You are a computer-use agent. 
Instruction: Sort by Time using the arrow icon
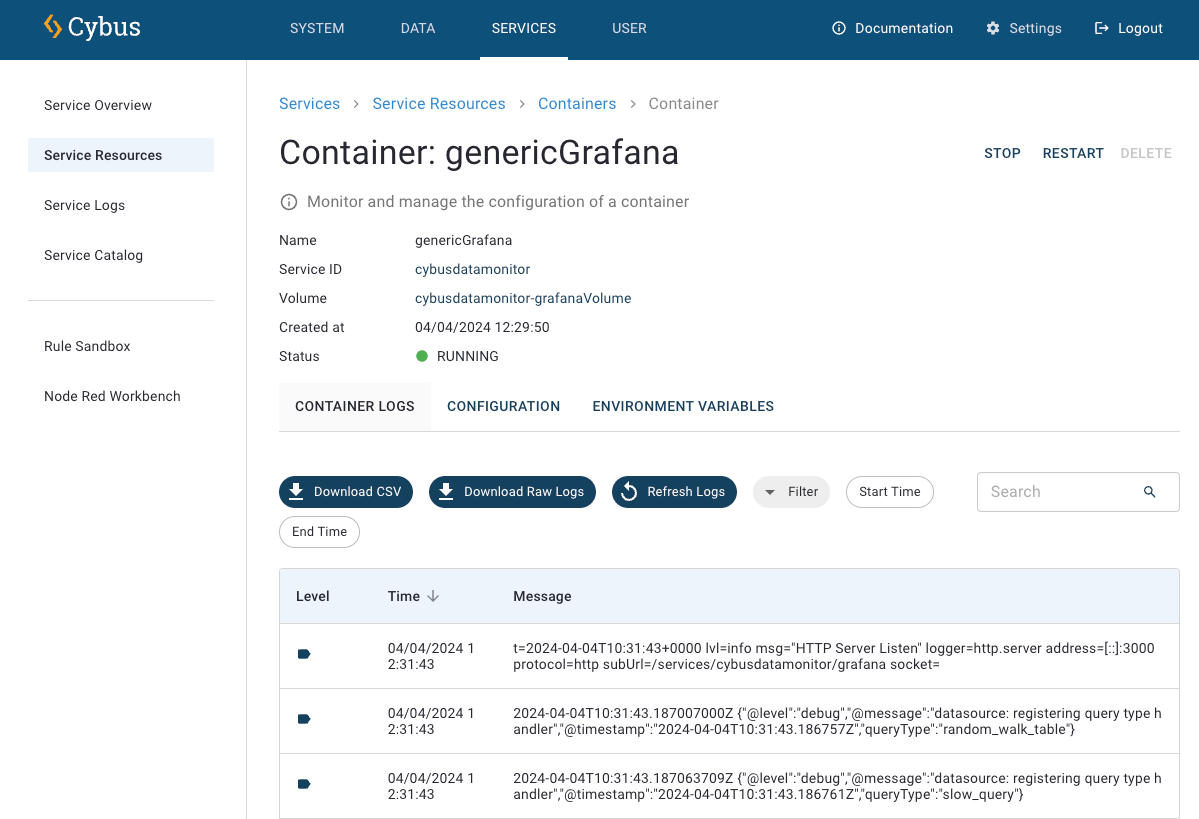pyautogui.click(x=433, y=596)
